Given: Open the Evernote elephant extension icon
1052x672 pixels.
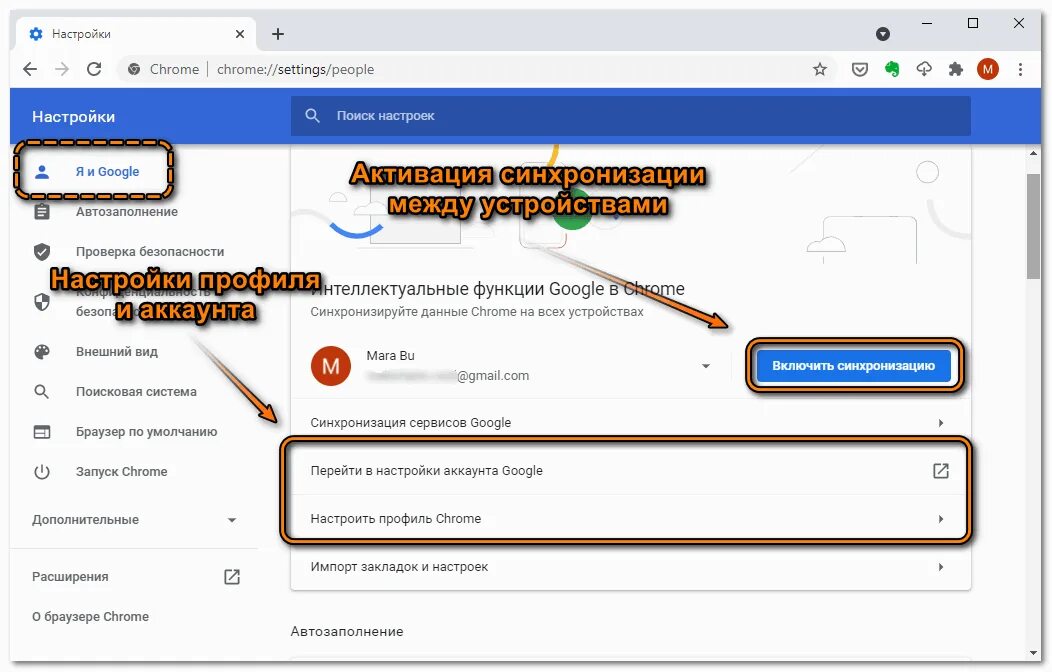Looking at the screenshot, I should (892, 69).
